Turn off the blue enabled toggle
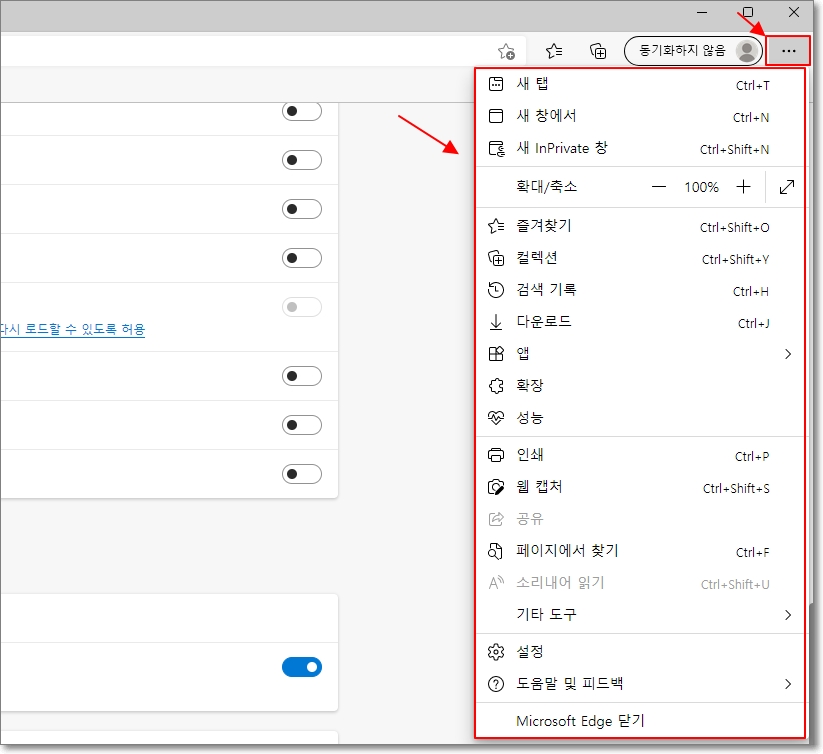The width and height of the screenshot is (823, 754). 302,667
